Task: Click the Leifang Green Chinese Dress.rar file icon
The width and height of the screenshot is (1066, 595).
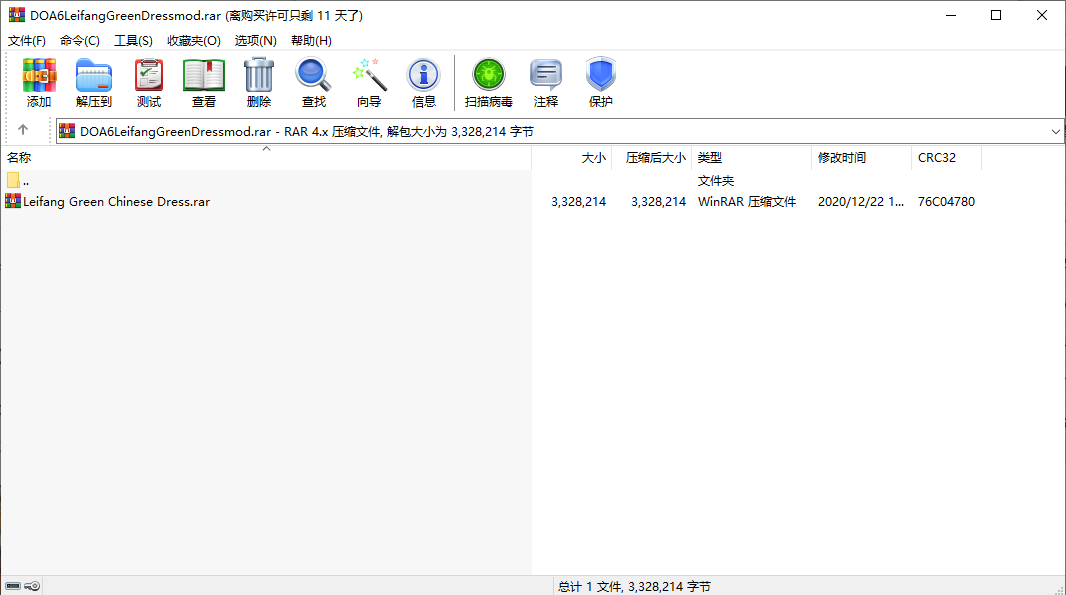Action: click(x=13, y=201)
